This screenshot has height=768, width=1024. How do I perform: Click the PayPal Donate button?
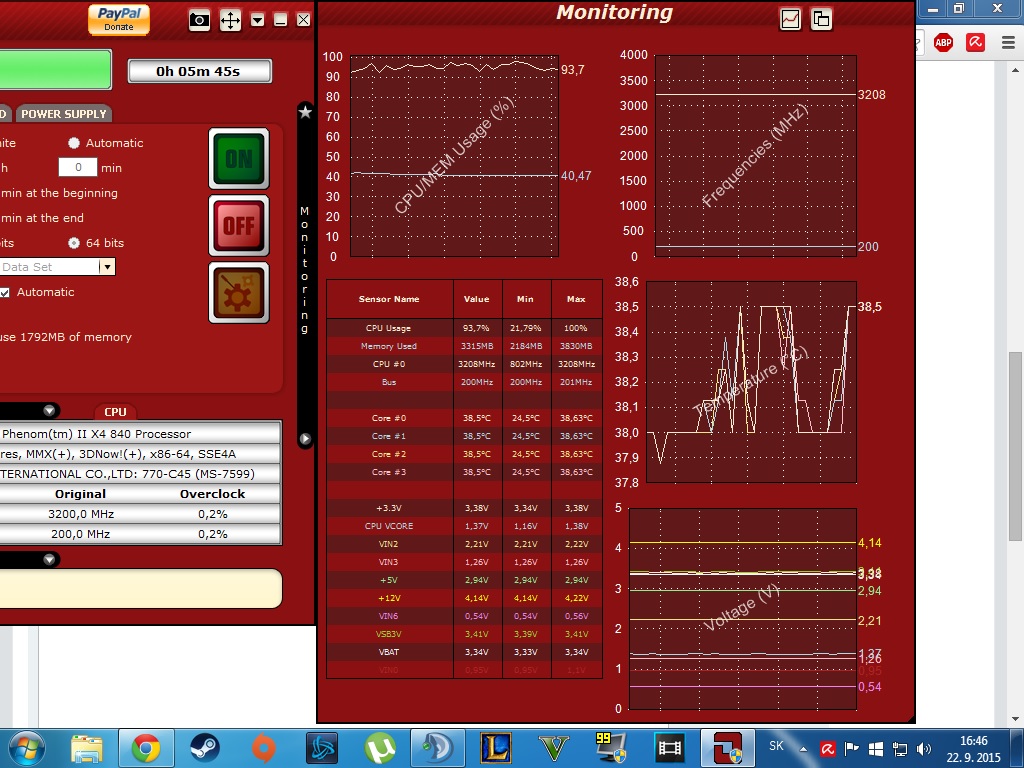pos(119,19)
